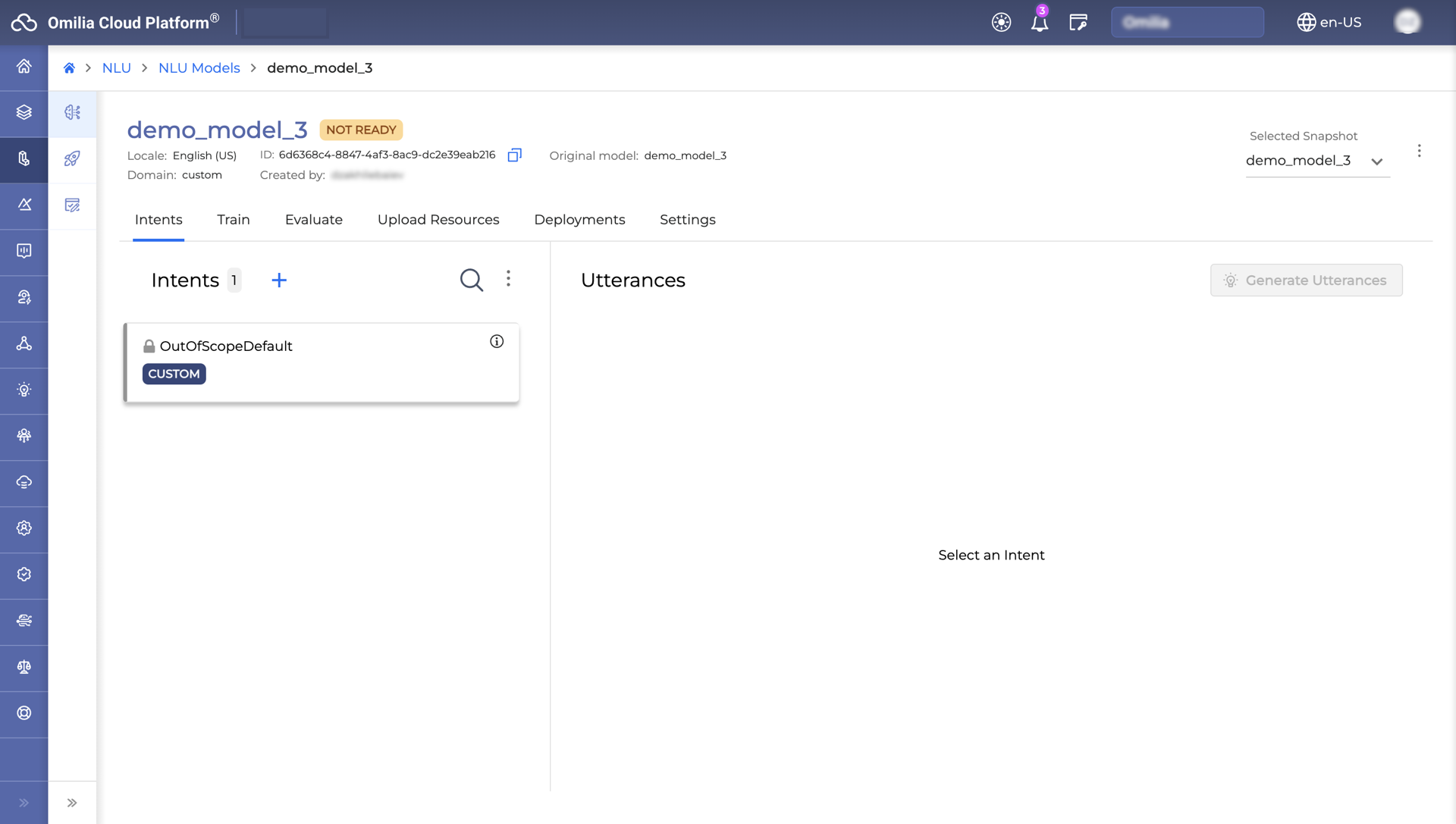Open the notifications bell
1456x824 pixels.
[x=1039, y=23]
